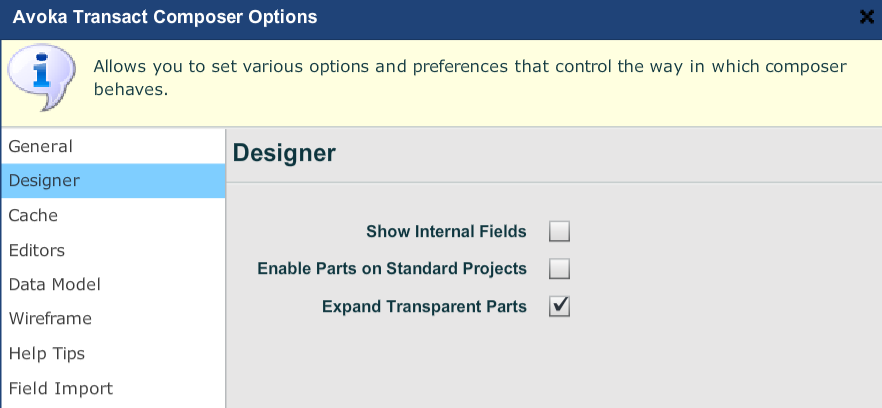Select the Designer category in sidebar

[113, 181]
